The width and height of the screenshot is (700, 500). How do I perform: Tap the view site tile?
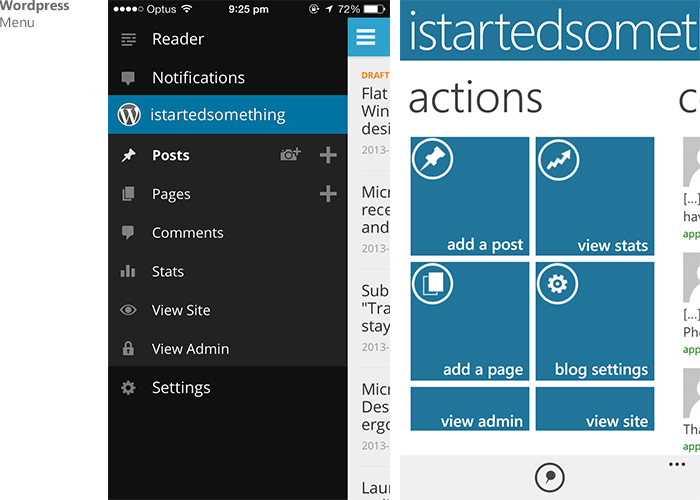[x=595, y=408]
